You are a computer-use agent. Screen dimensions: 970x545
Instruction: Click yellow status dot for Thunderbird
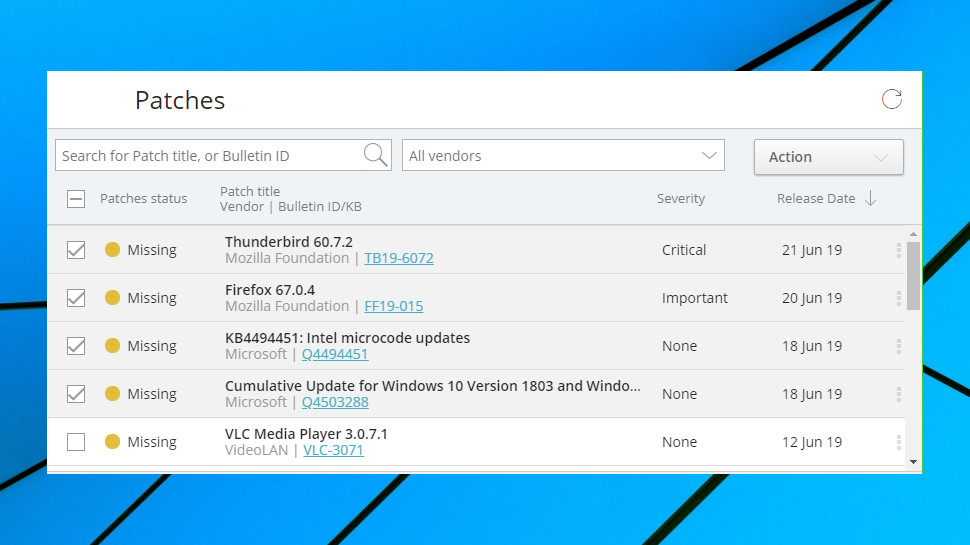point(112,249)
